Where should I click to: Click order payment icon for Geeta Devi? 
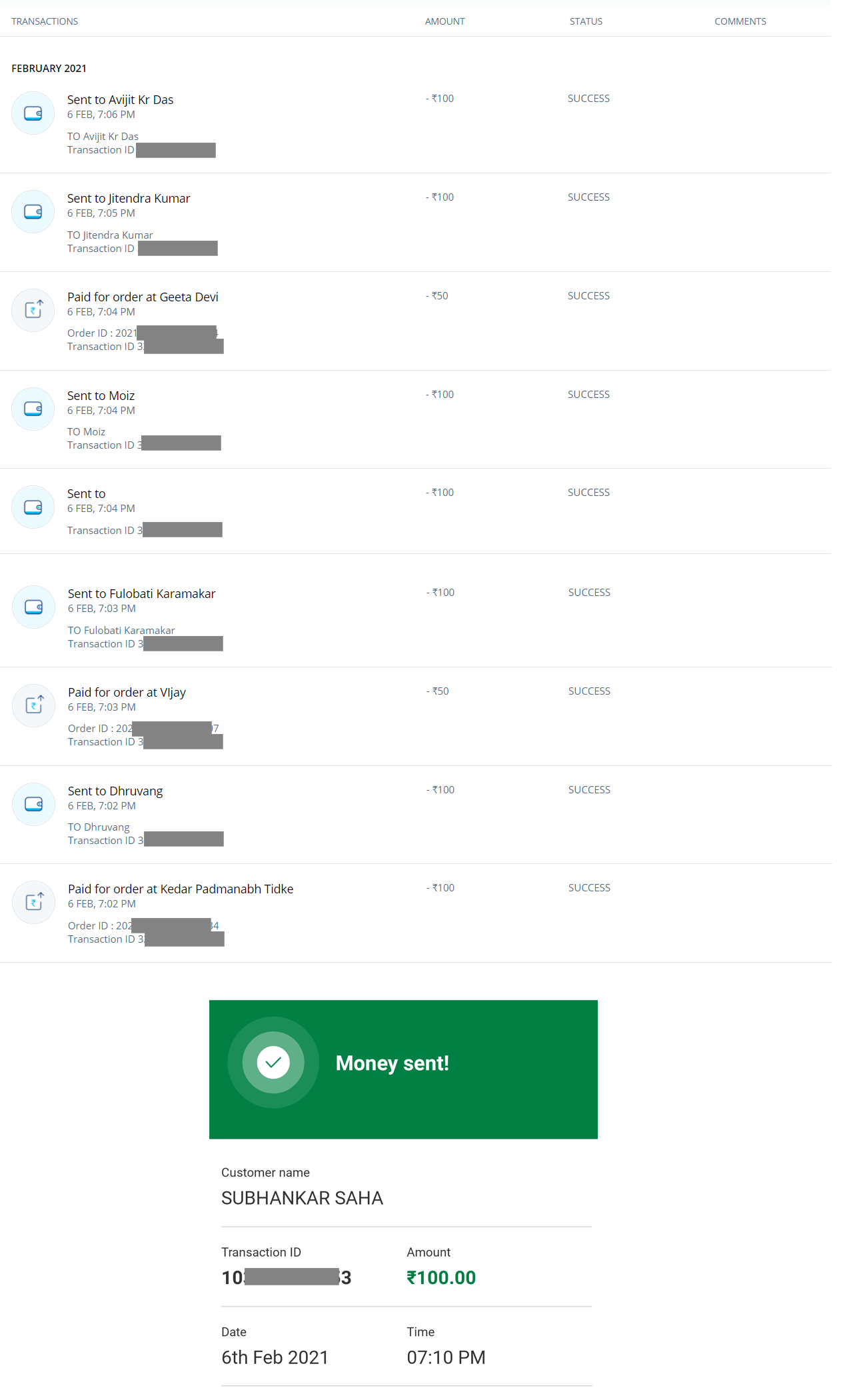point(33,310)
